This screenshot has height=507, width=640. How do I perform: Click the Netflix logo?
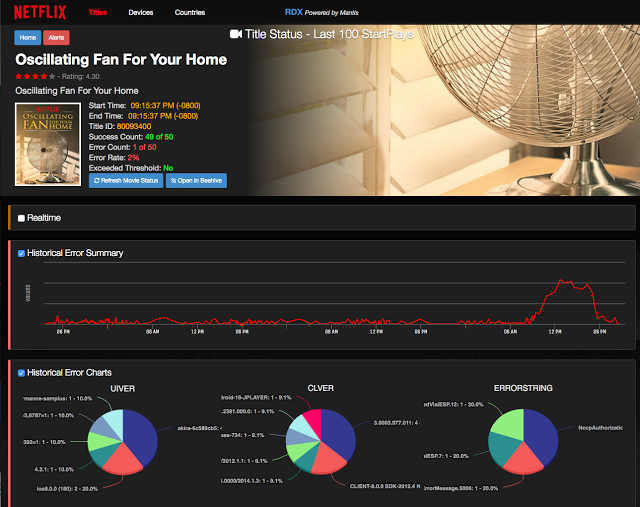coord(40,12)
